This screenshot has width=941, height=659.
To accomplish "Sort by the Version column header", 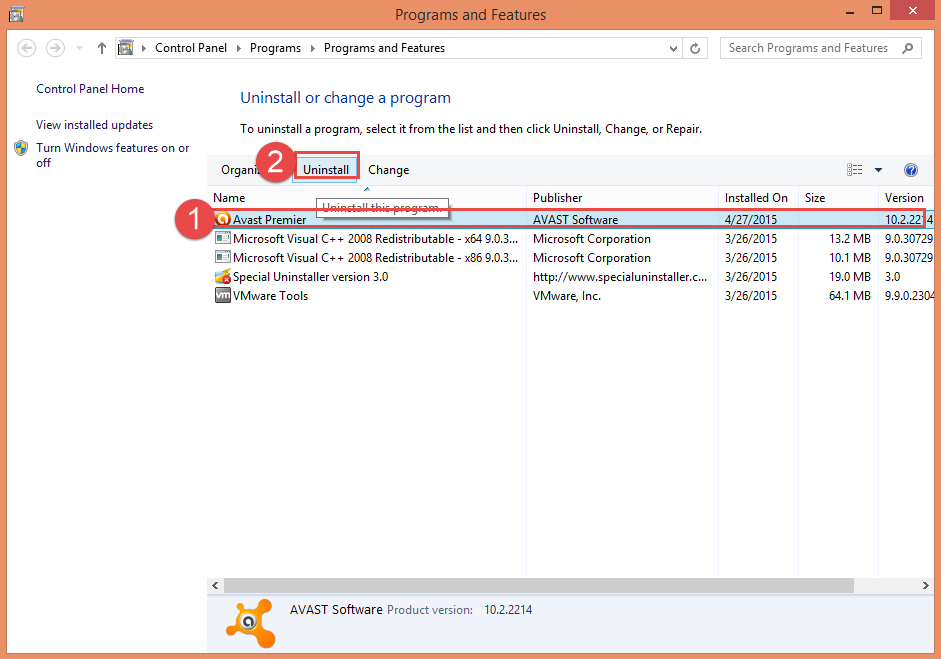I will click(904, 197).
